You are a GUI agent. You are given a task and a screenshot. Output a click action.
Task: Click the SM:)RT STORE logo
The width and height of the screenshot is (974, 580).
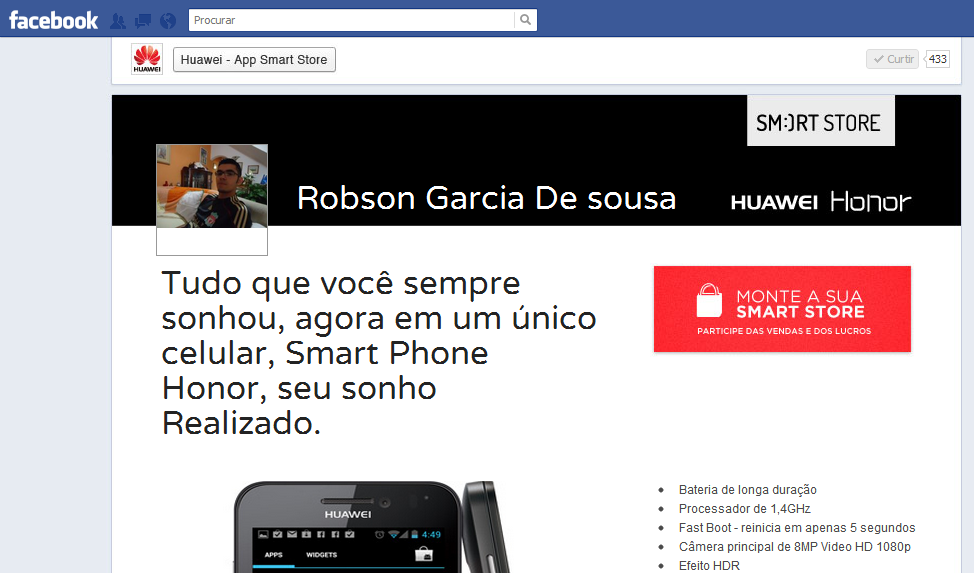pos(821,120)
